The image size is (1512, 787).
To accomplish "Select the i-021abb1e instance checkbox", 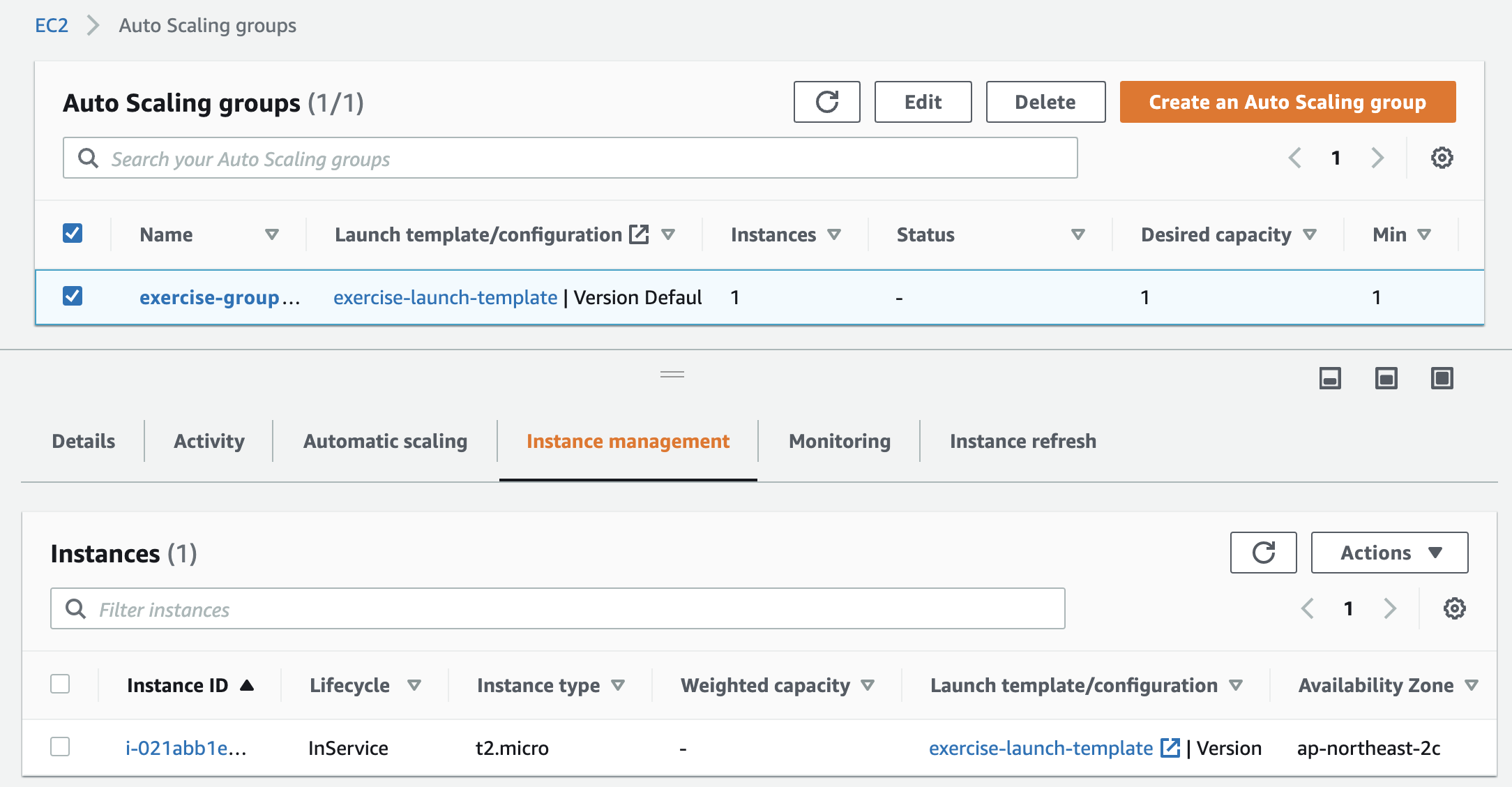I will point(60,747).
